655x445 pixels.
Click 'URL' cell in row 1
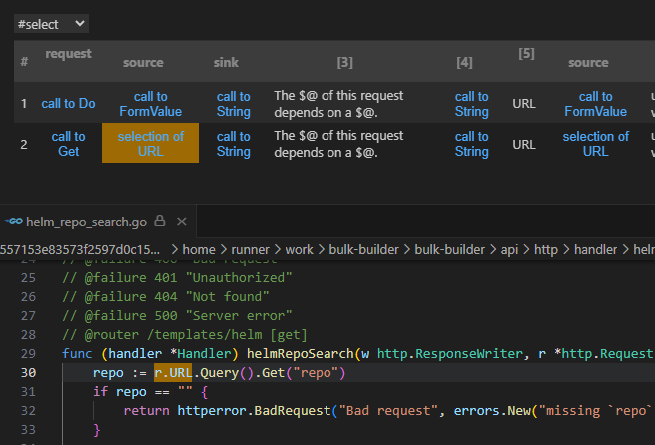pyautogui.click(x=524, y=104)
